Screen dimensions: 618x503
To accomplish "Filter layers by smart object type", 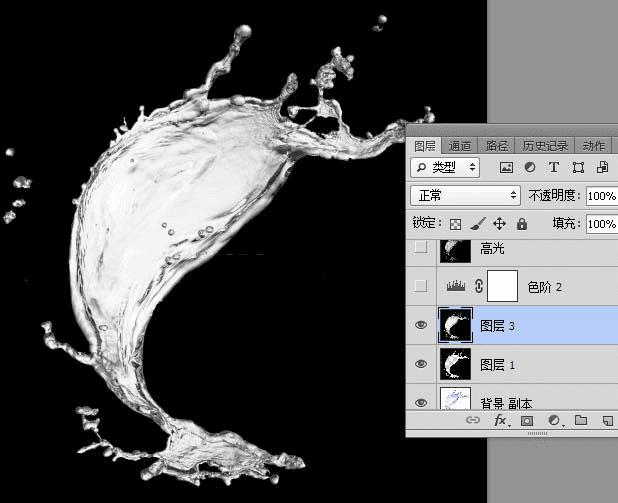I will tap(602, 168).
